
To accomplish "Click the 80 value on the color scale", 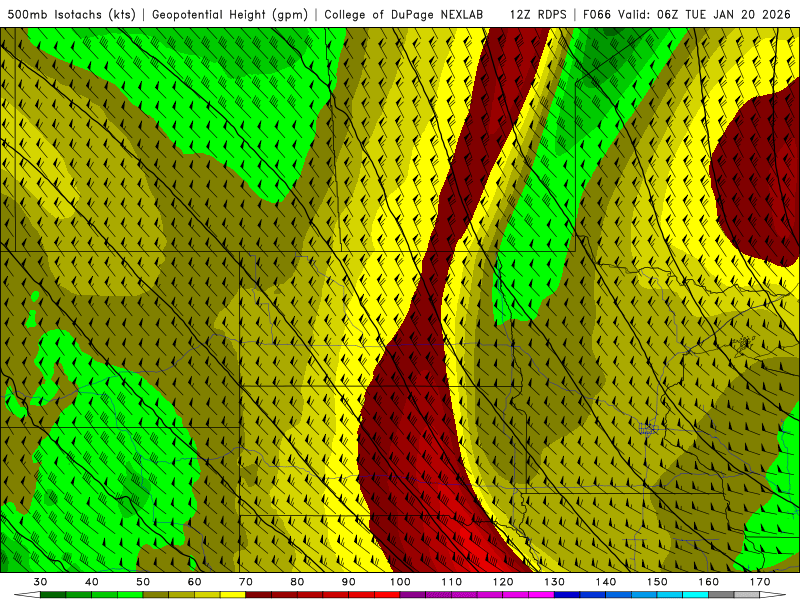I will 297,582.
